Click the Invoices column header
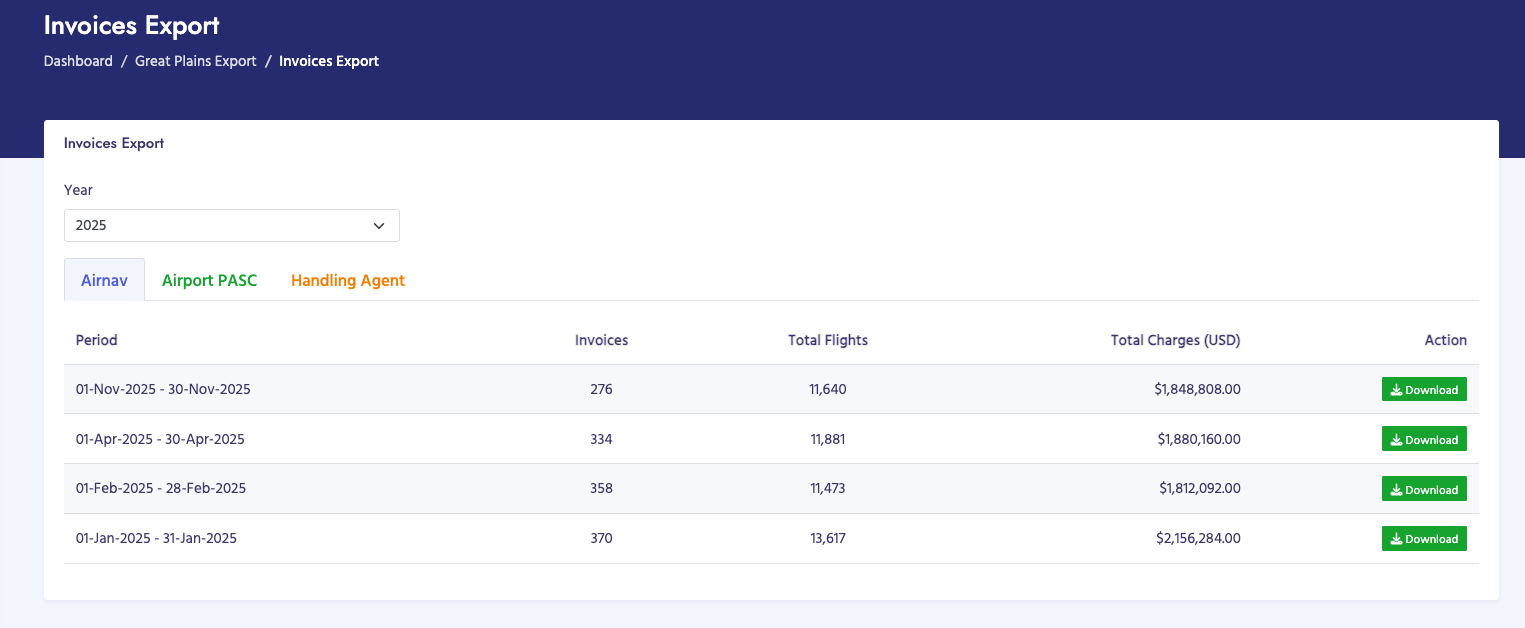 (x=601, y=340)
